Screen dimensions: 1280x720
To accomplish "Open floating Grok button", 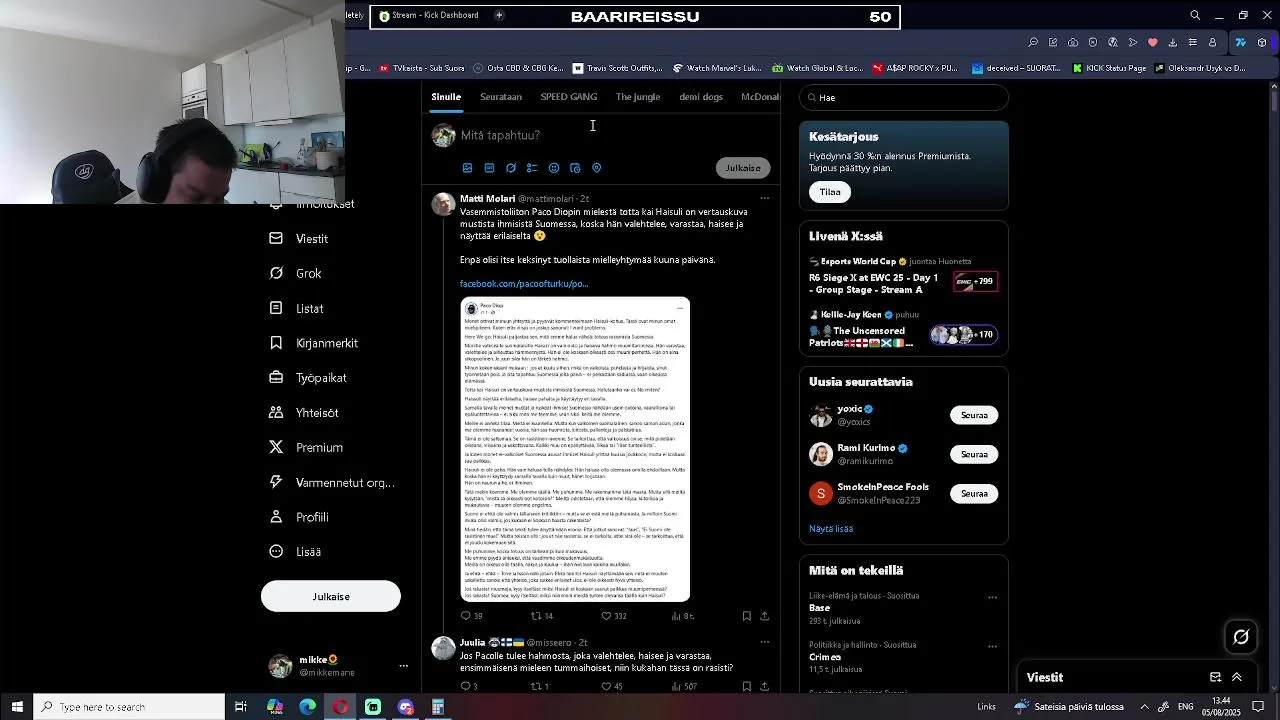I will pyautogui.click(x=1241, y=636).
